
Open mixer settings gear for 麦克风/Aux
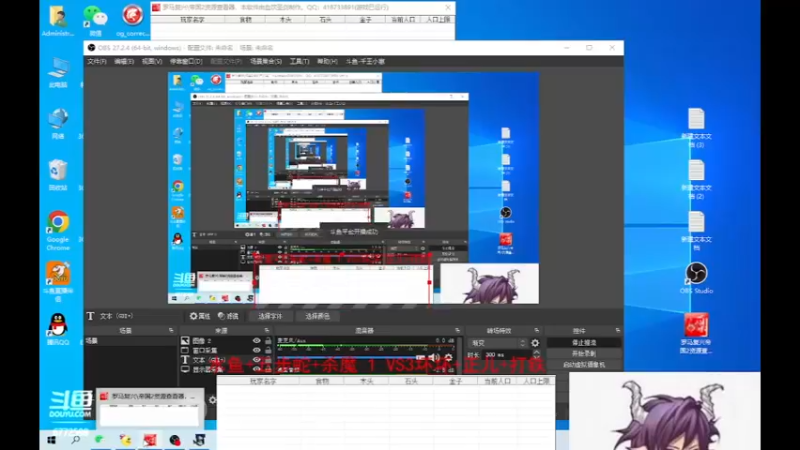[448, 358]
